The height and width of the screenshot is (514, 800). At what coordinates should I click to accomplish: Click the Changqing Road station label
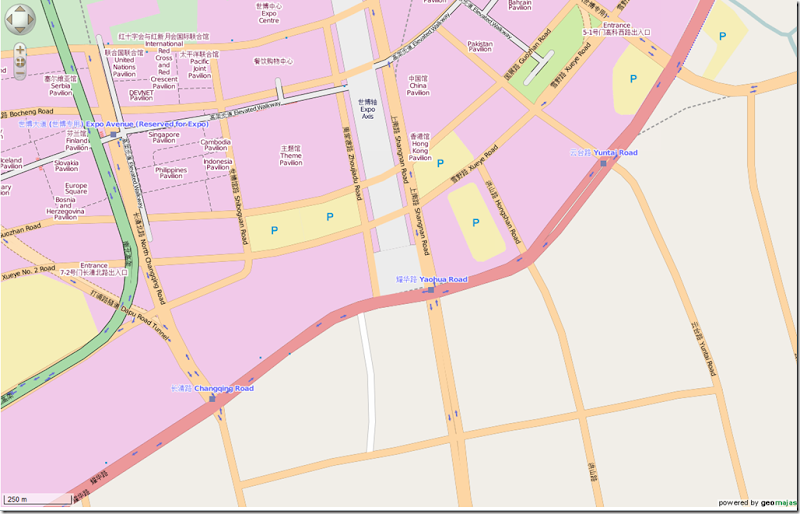(212, 388)
